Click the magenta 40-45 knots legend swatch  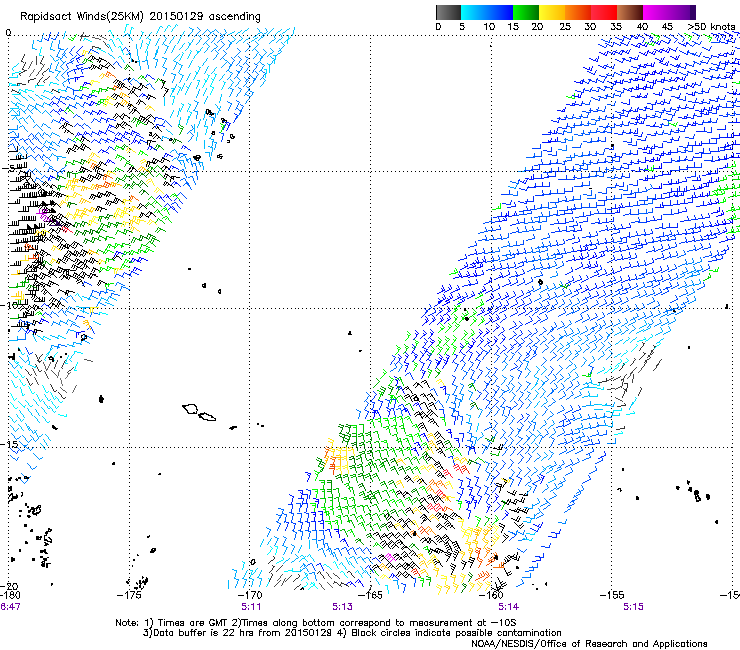656,12
